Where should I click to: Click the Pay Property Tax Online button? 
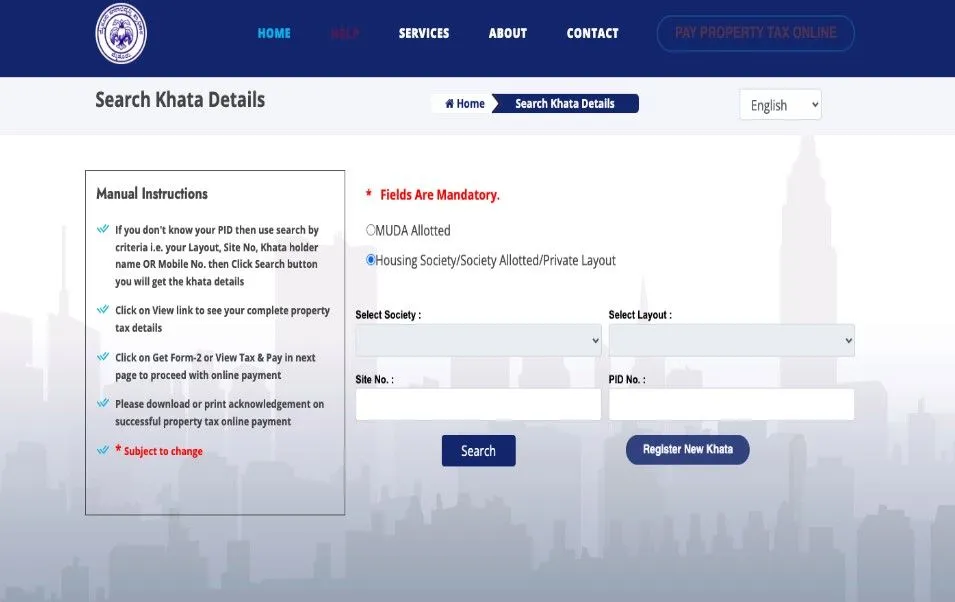click(755, 33)
